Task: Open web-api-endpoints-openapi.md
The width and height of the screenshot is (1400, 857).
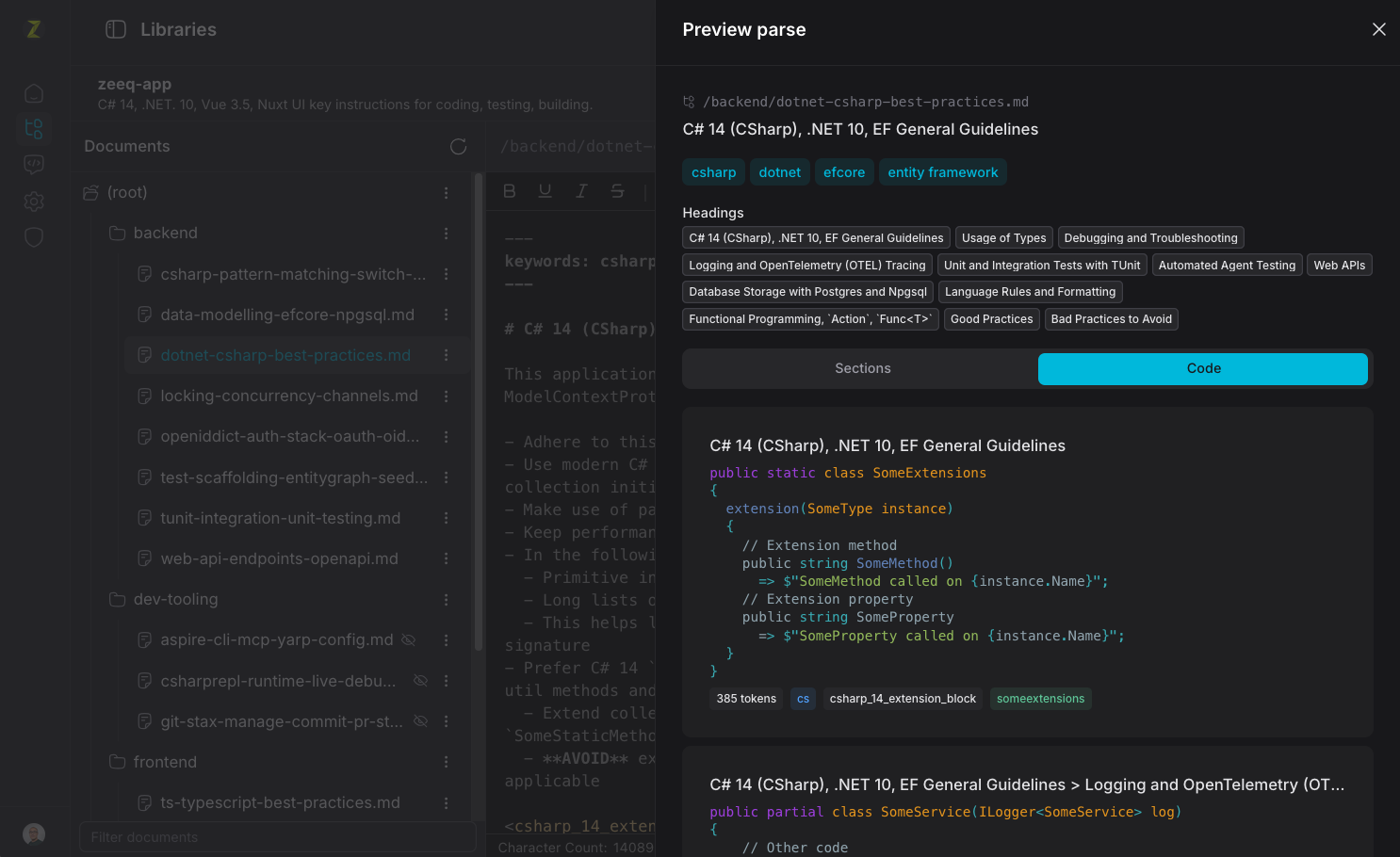Action: (x=279, y=558)
